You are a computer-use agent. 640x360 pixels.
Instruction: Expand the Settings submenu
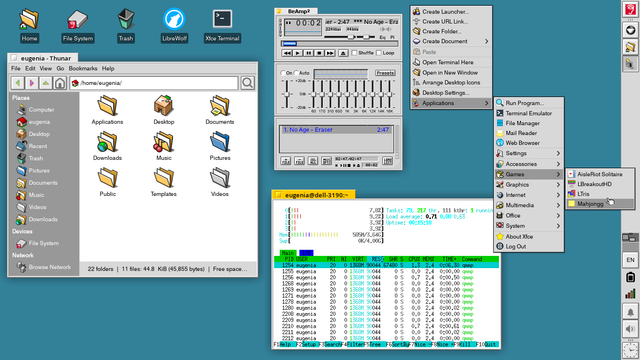(529, 153)
